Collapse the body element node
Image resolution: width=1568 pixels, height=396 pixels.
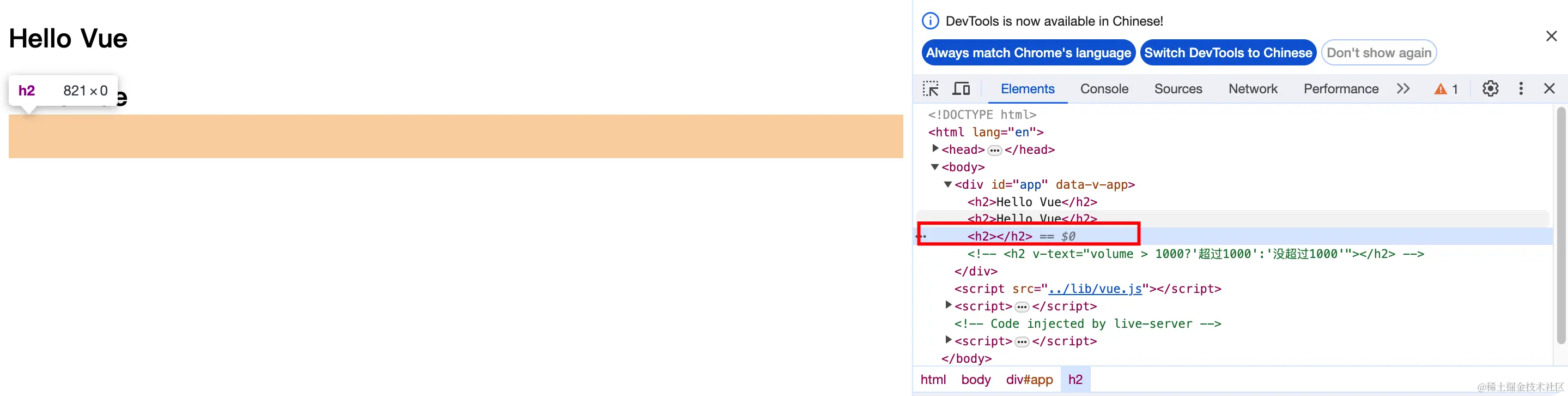(x=935, y=167)
